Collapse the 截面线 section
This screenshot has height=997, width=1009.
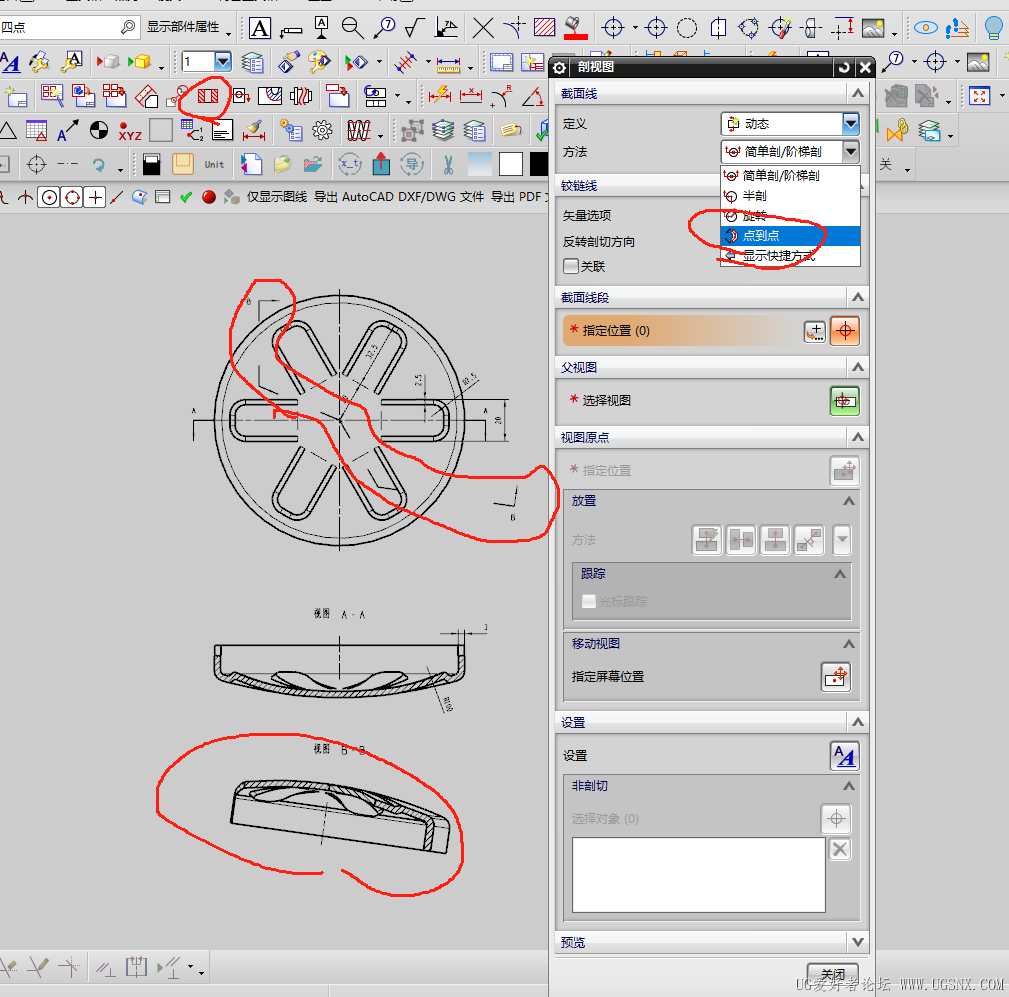(x=858, y=93)
